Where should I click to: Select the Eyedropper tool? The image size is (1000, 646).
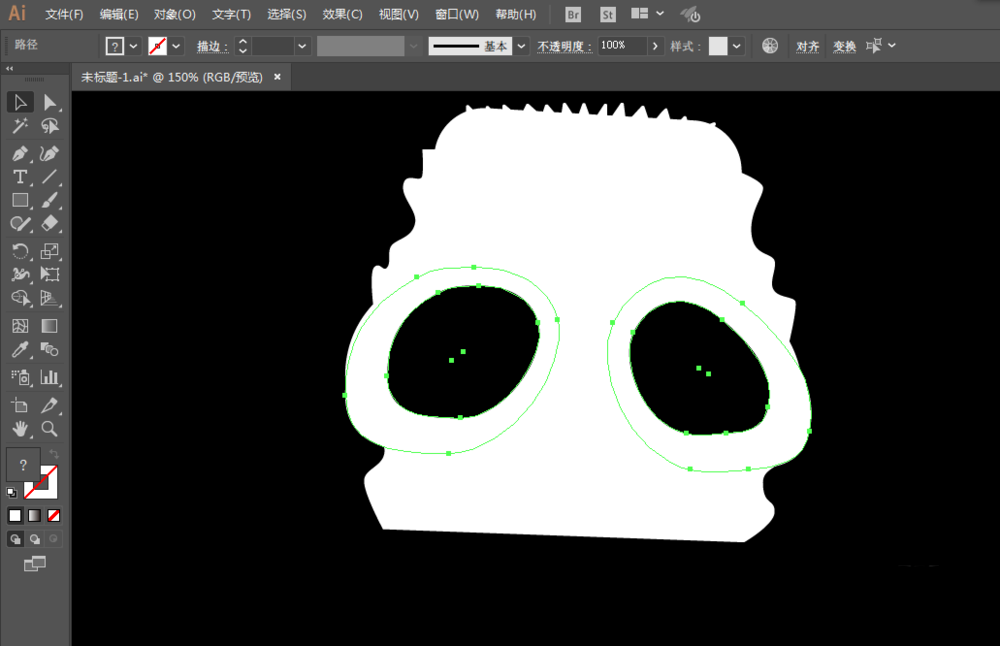(x=20, y=349)
